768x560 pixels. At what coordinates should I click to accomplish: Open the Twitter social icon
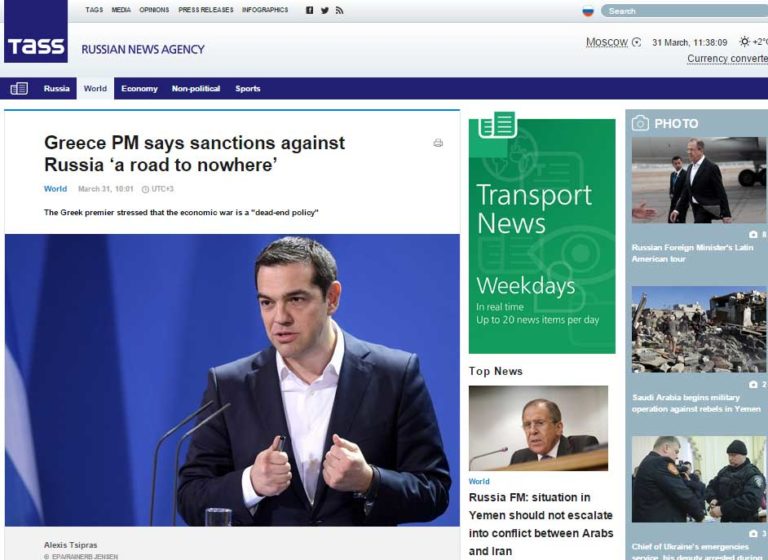[324, 10]
